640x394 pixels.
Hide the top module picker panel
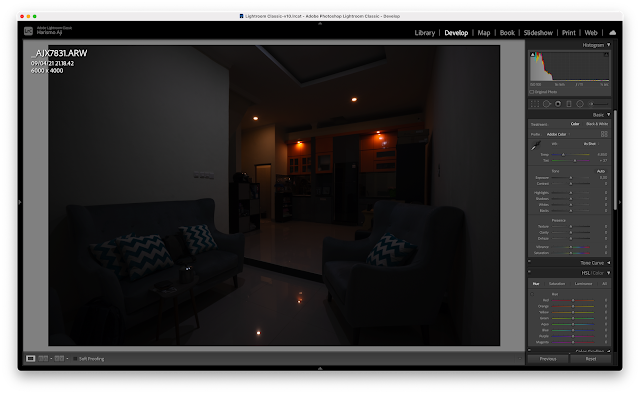(x=320, y=24)
